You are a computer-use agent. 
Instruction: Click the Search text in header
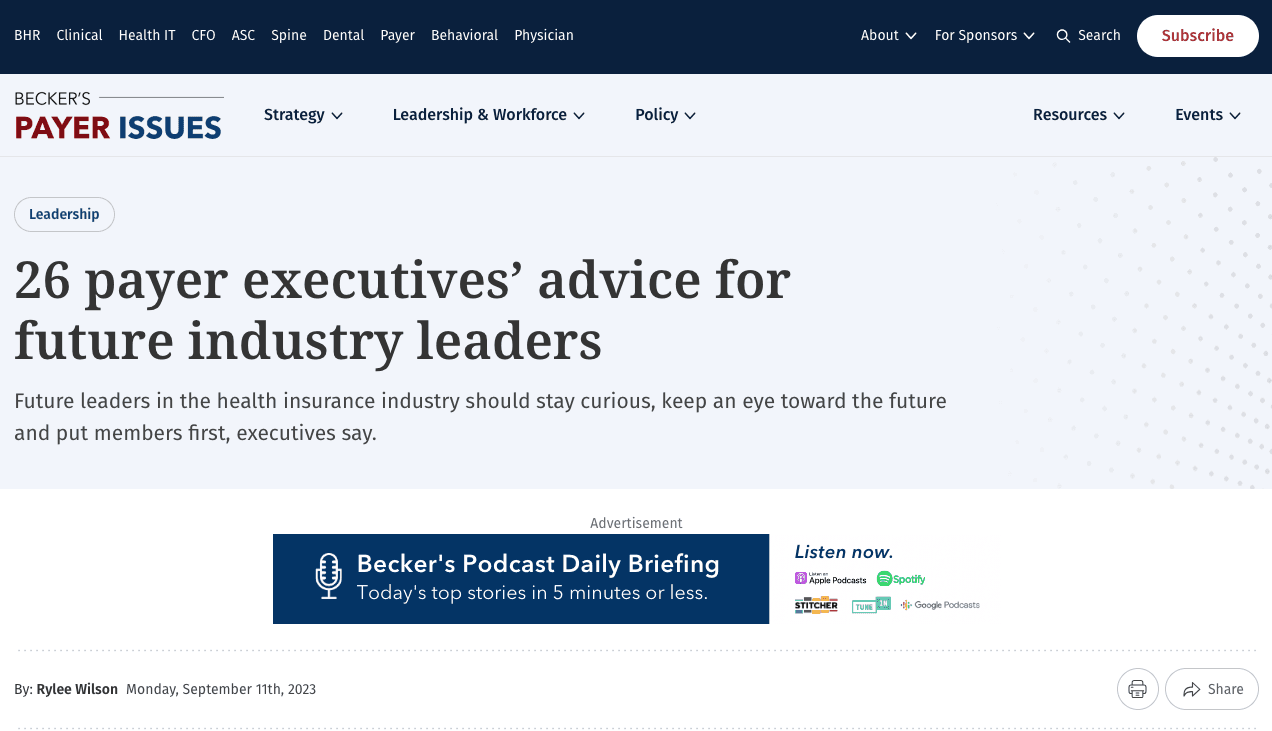click(x=1099, y=35)
